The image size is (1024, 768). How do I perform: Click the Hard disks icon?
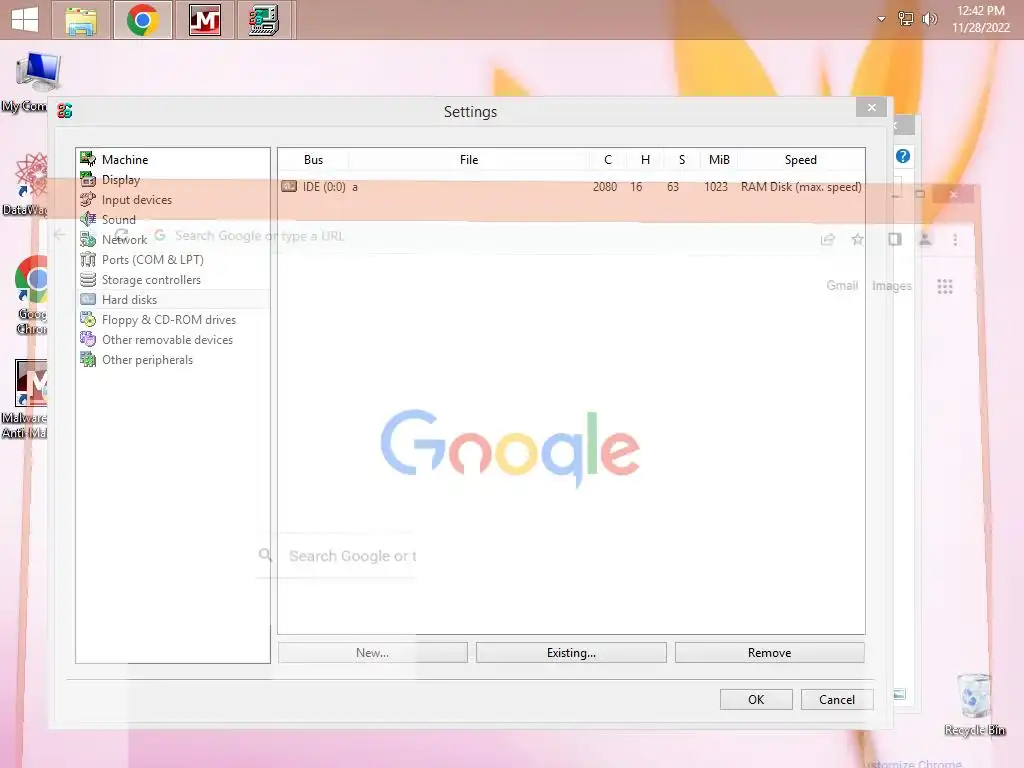tap(88, 299)
